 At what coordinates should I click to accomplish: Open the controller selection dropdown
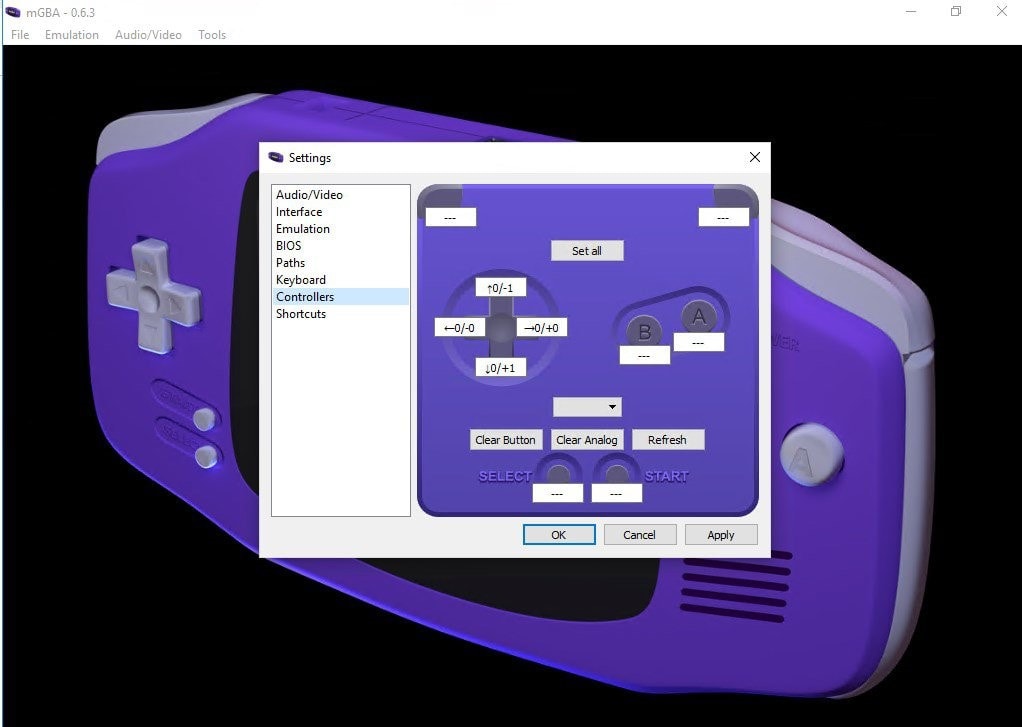pos(587,407)
